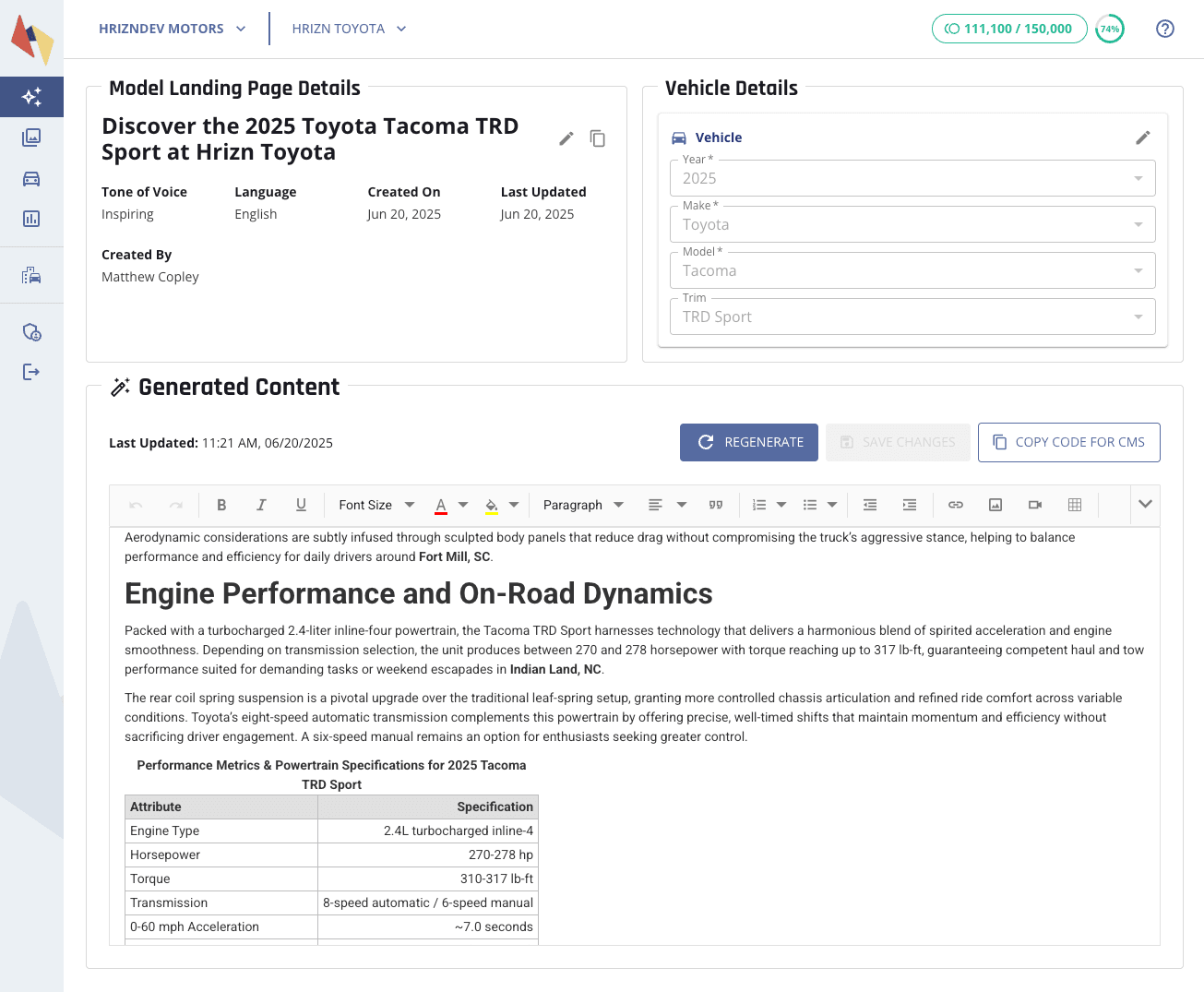Open the vehicles car icon in sidebar

click(x=31, y=178)
